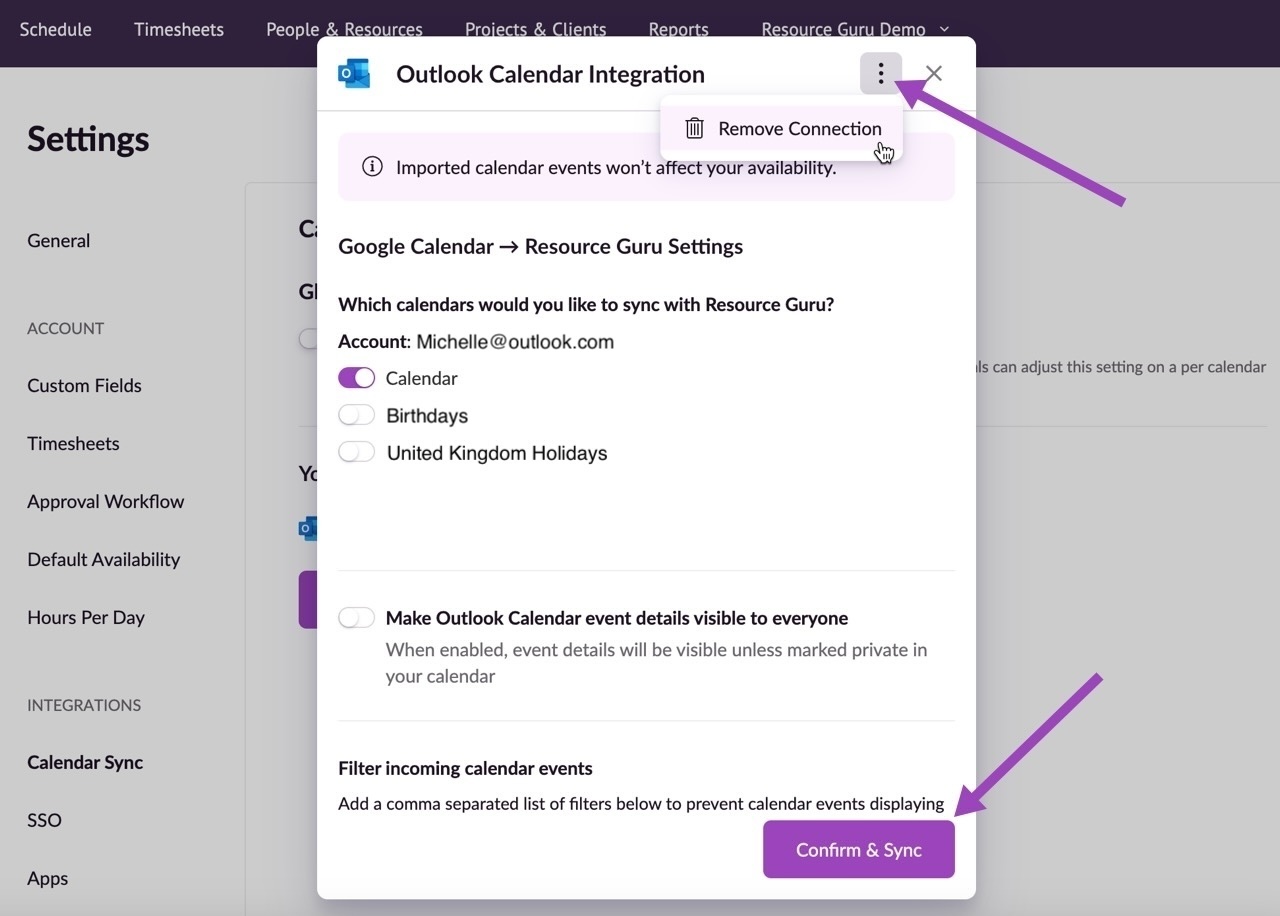Open Timesheets in the settings sidebar
Viewport: 1280px width, 916px height.
[73, 443]
